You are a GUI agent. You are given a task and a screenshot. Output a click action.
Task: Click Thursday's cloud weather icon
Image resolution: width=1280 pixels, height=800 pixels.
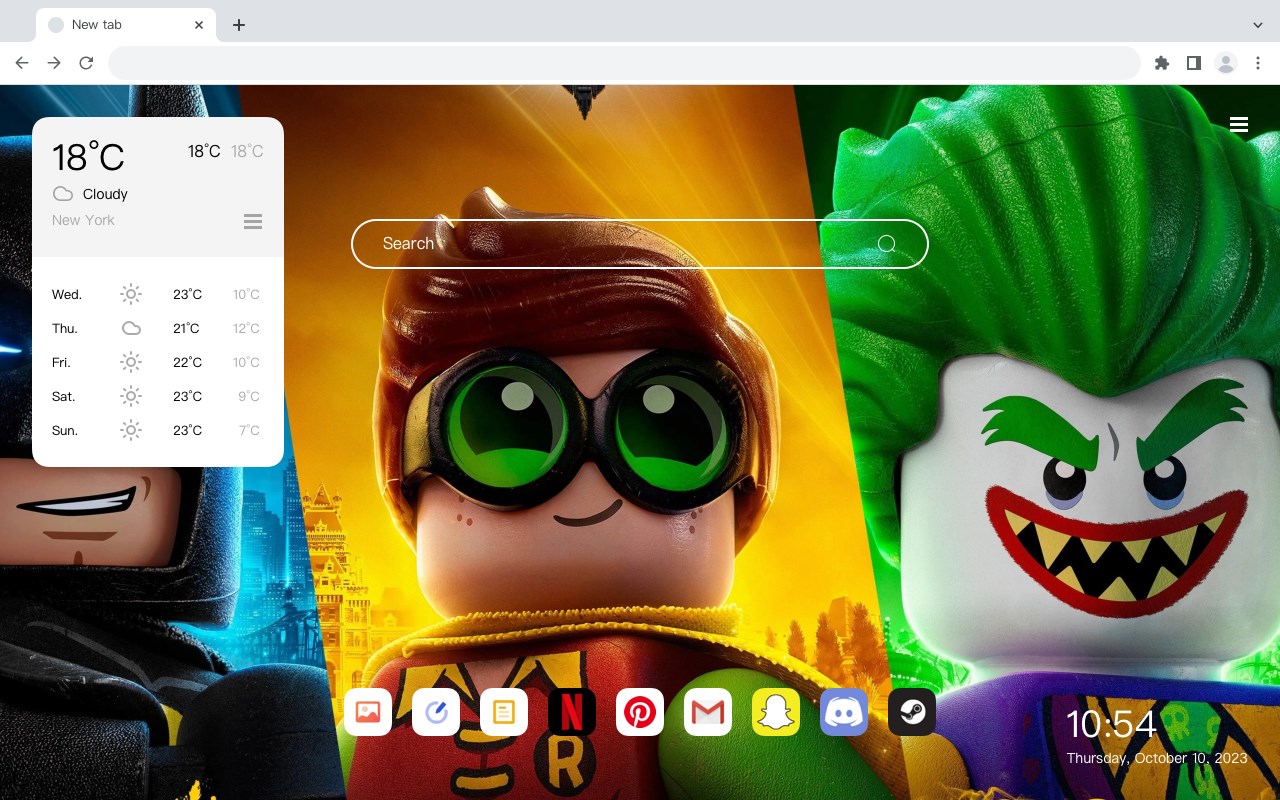point(131,328)
